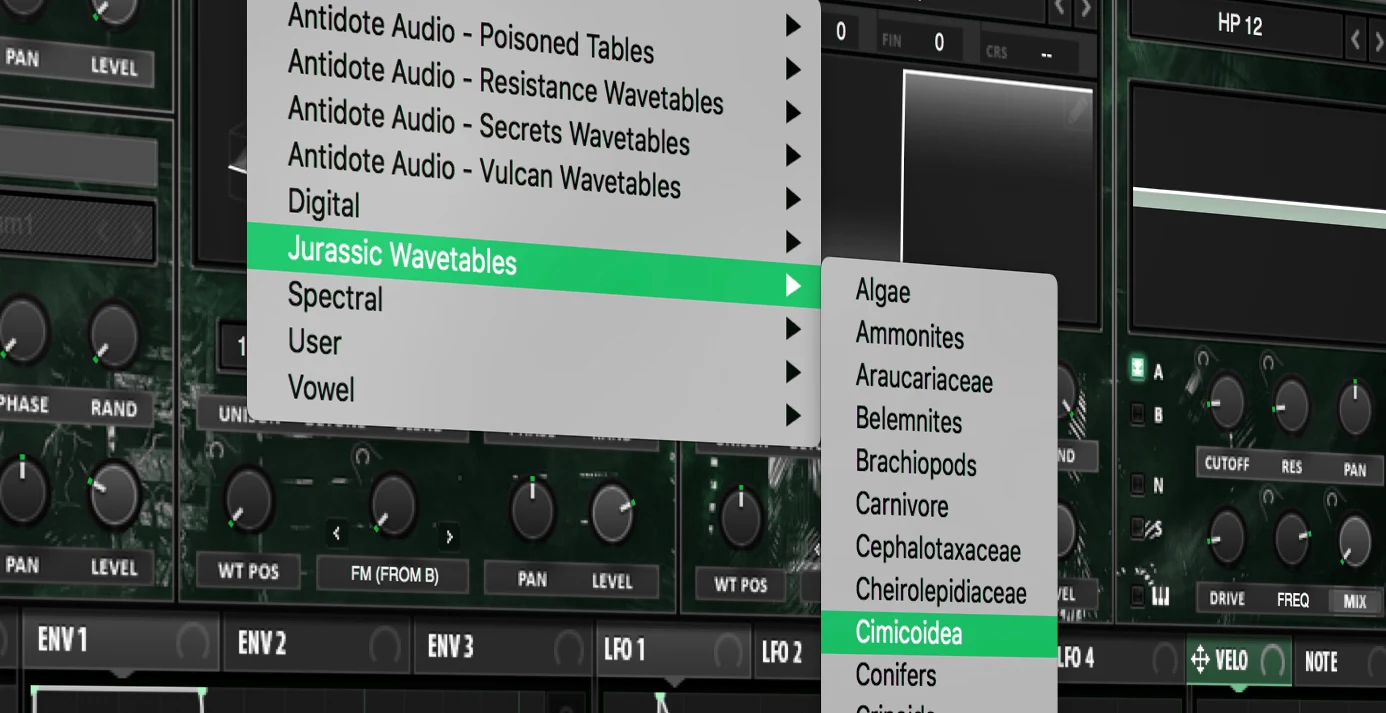Screen dimensions: 1386x713
Task: Click the VELO drag-modulation cross-arrow icon
Action: [1200, 660]
